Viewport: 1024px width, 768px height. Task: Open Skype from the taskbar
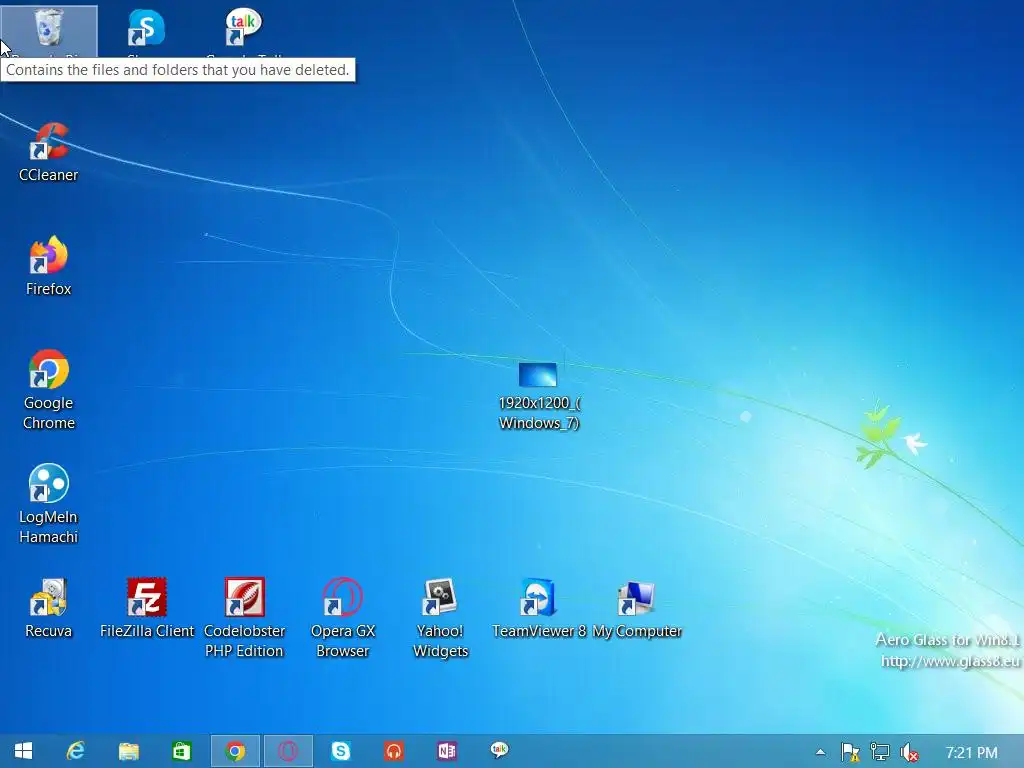coord(341,751)
